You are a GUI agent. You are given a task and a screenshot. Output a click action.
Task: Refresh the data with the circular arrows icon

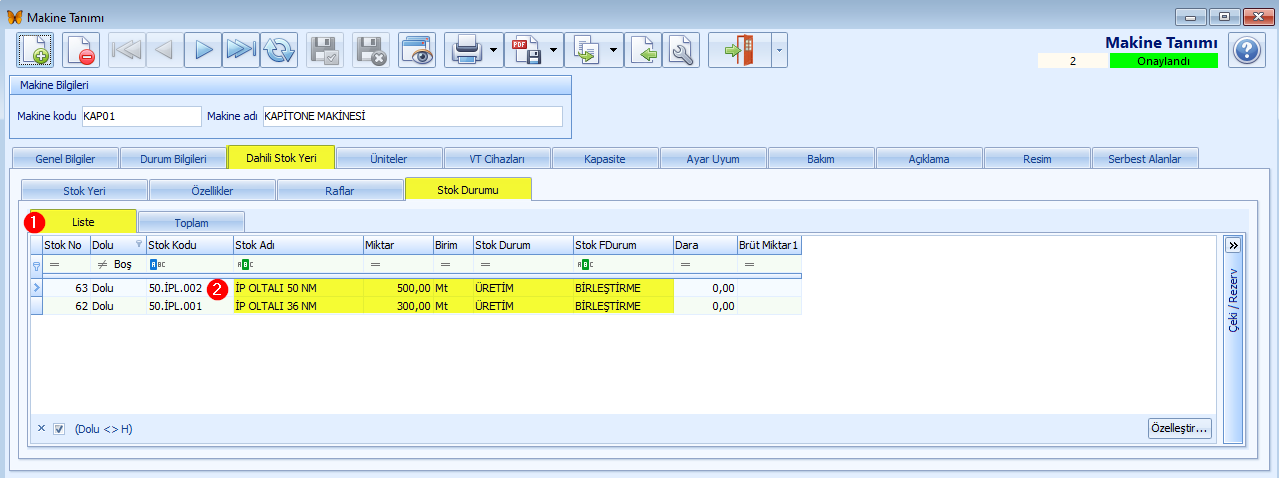(279, 50)
